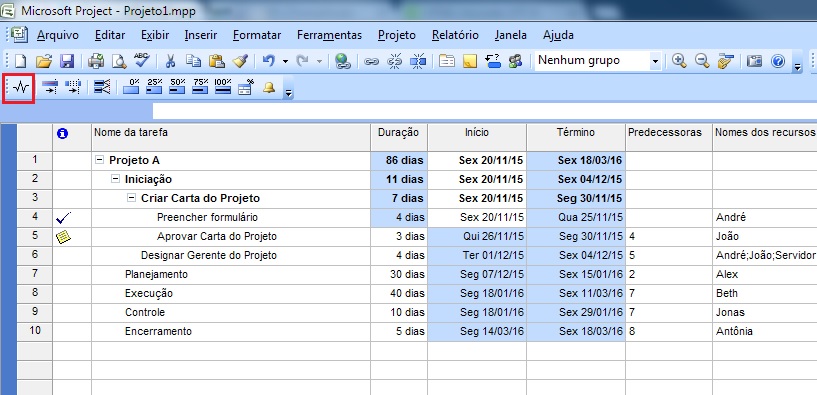Open print preview
The image size is (817, 395).
click(x=119, y=61)
